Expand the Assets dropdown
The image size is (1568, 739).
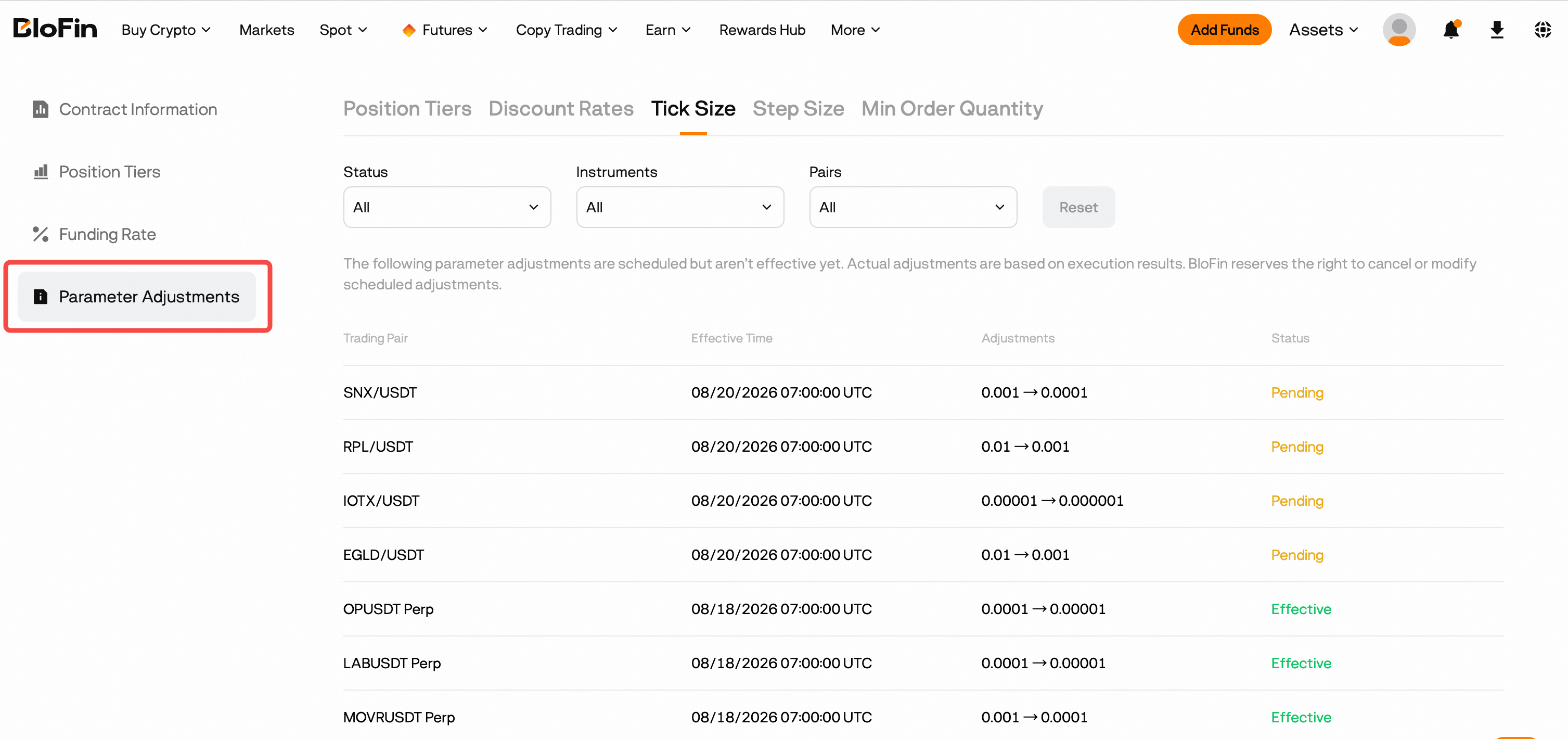[x=1323, y=30]
